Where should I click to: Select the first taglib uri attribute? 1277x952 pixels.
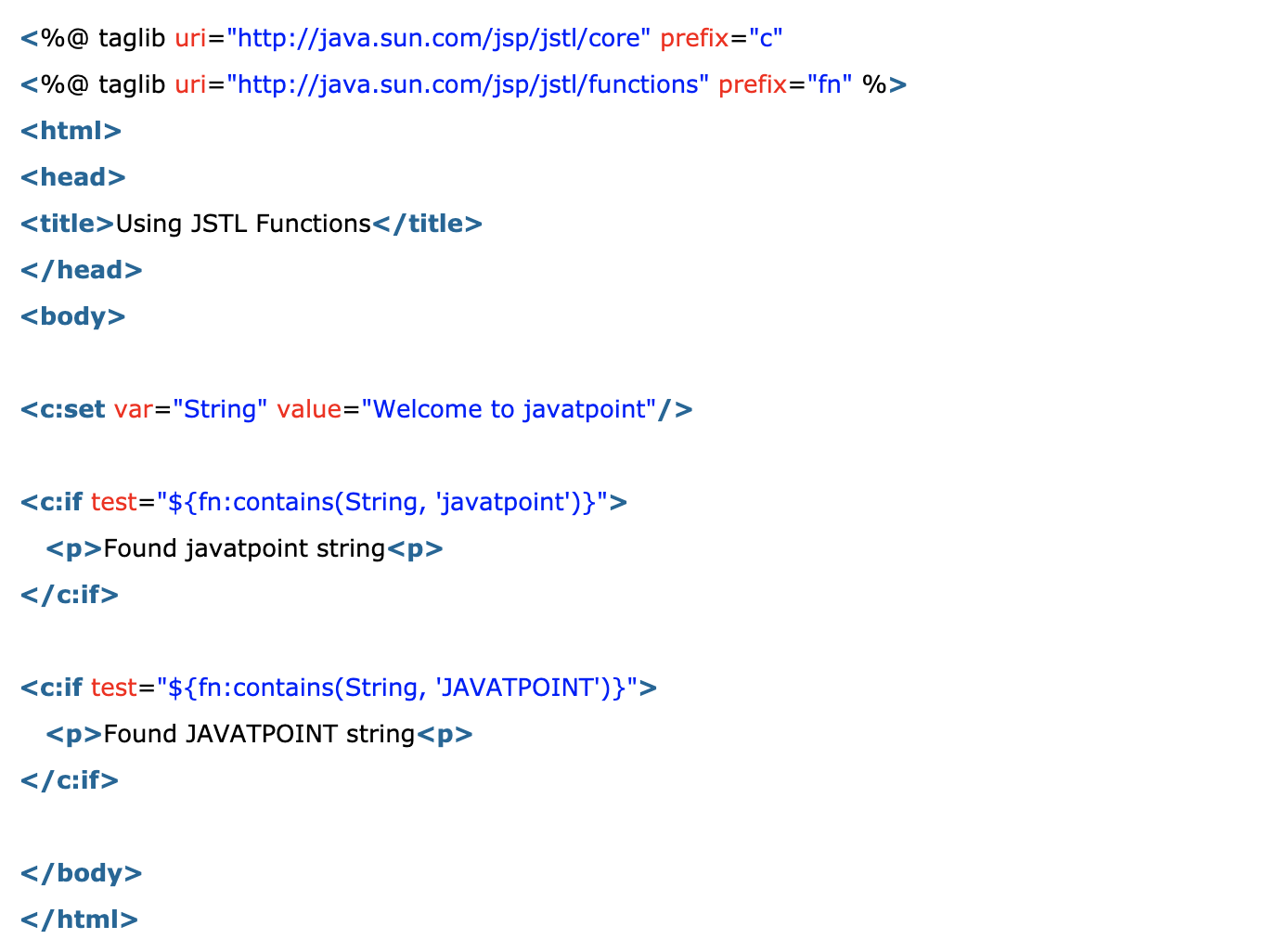click(x=190, y=38)
